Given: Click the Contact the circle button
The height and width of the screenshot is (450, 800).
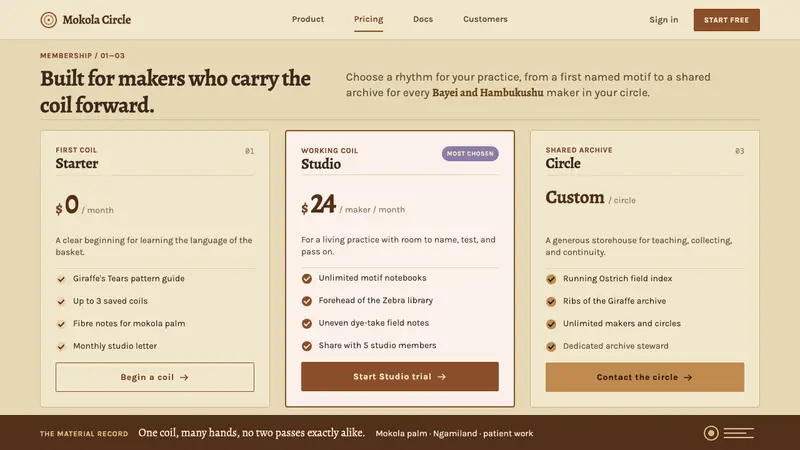Looking at the screenshot, I should (644, 377).
